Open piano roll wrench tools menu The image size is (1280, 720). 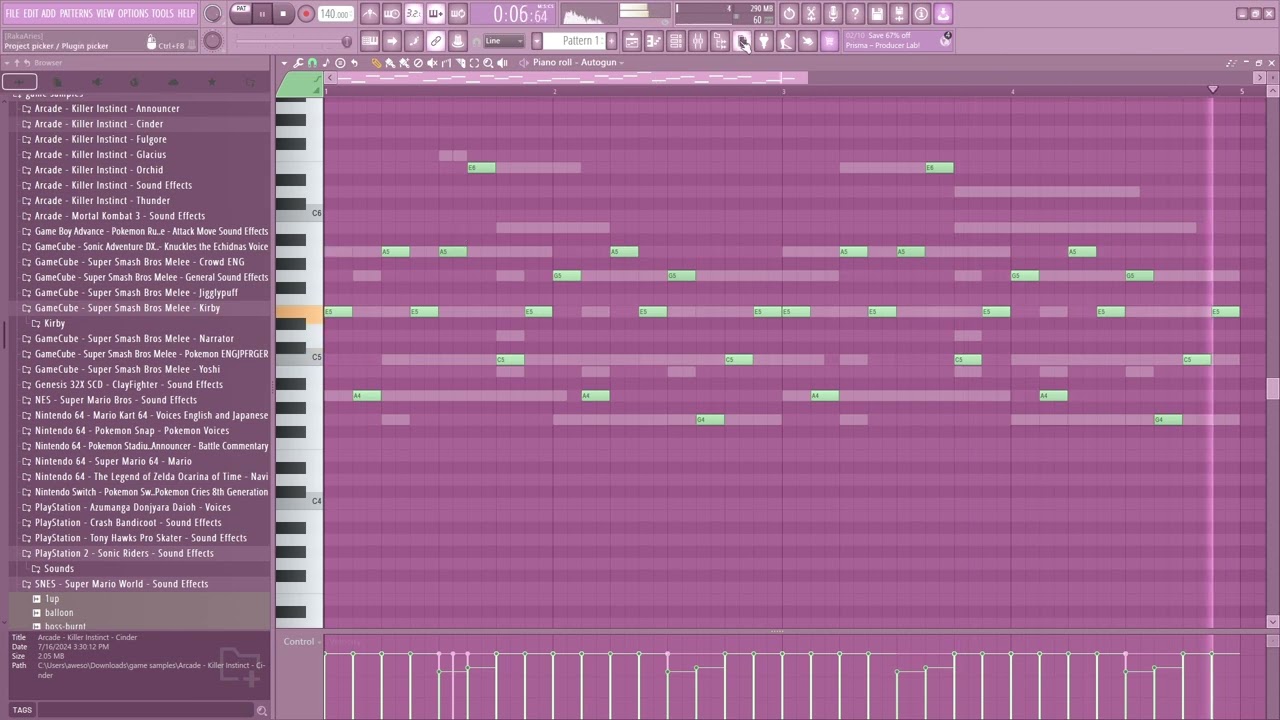(x=298, y=63)
